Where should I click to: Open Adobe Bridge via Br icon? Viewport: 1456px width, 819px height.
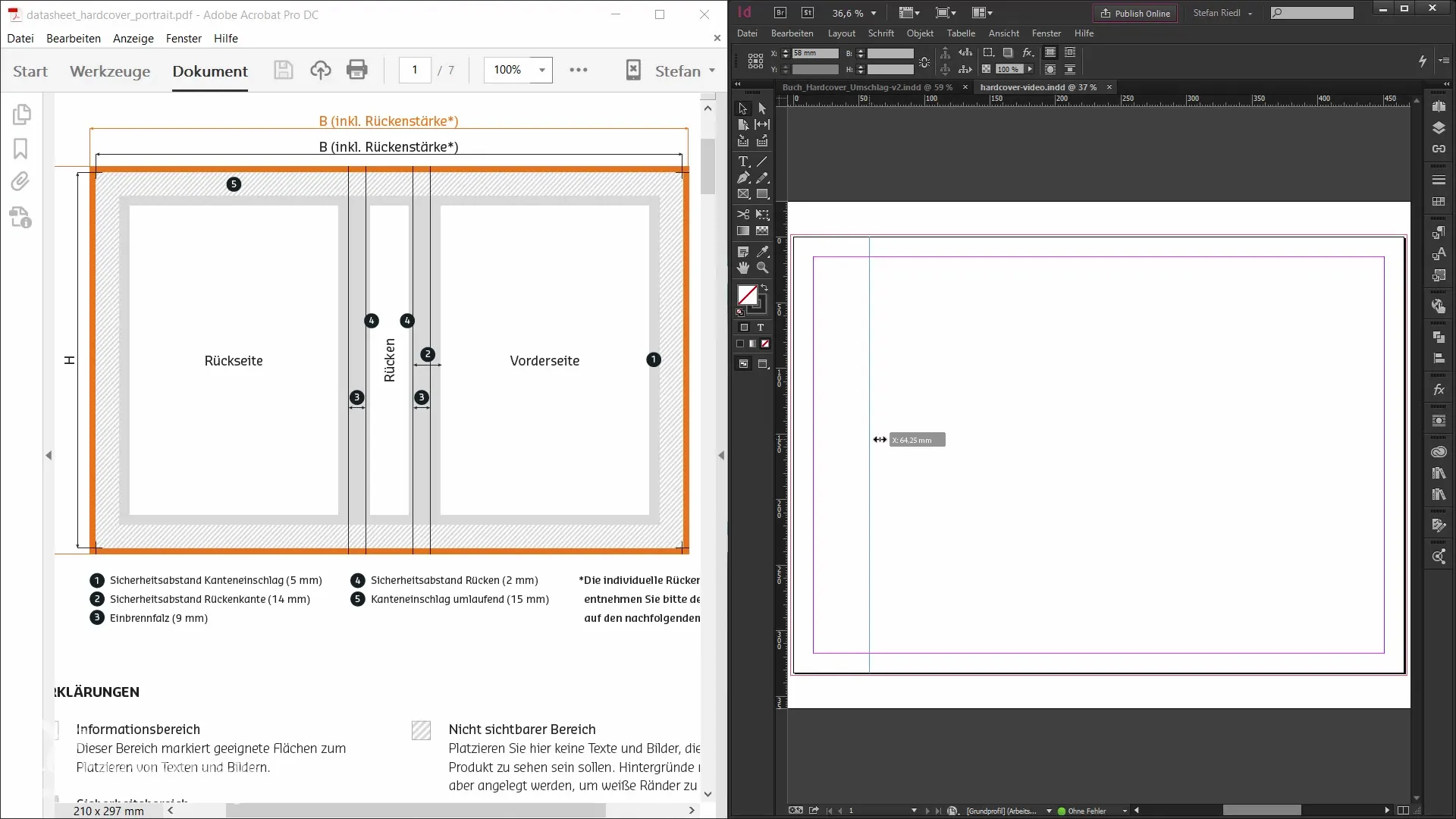(780, 13)
